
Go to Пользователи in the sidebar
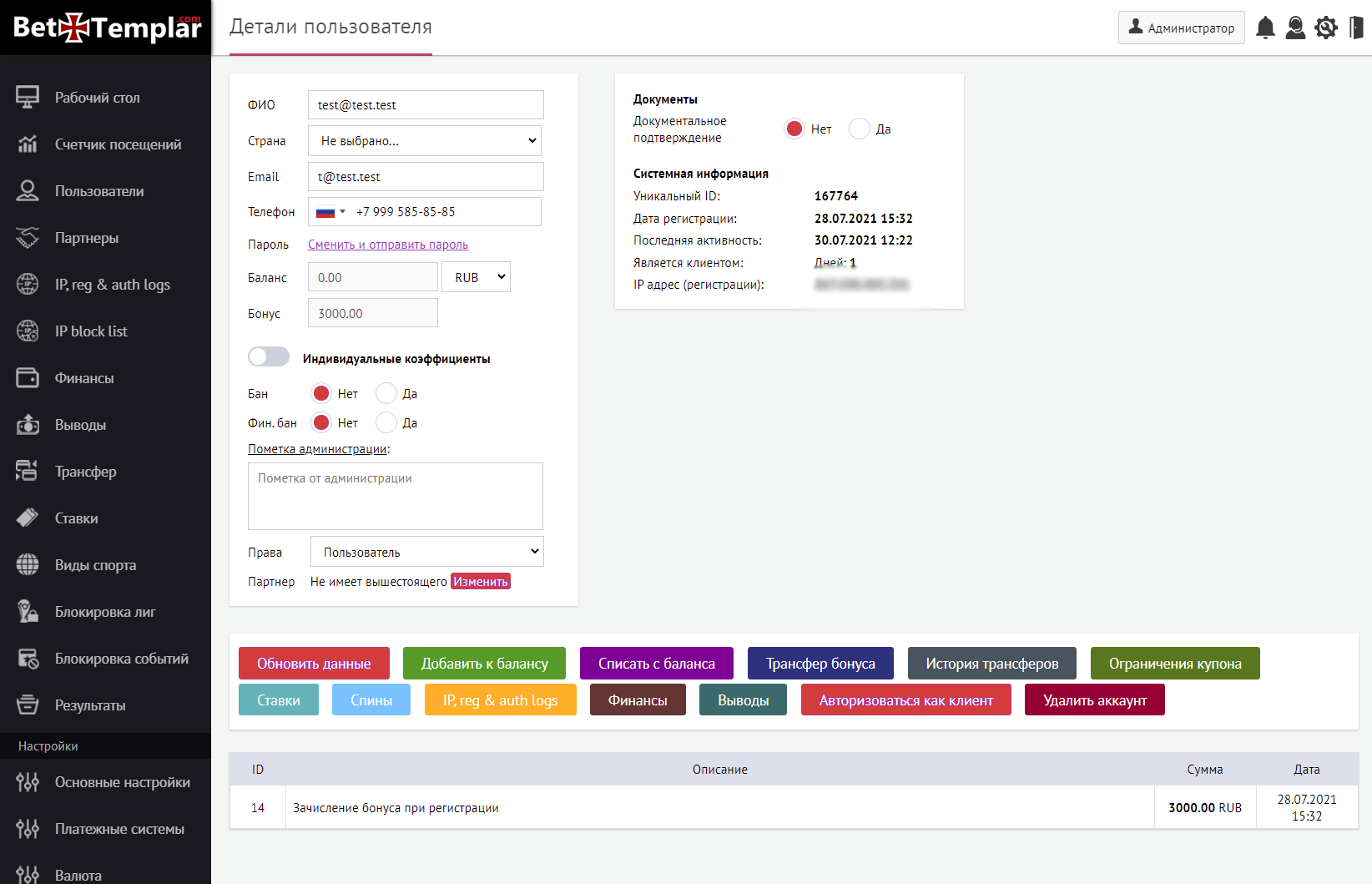click(x=99, y=191)
